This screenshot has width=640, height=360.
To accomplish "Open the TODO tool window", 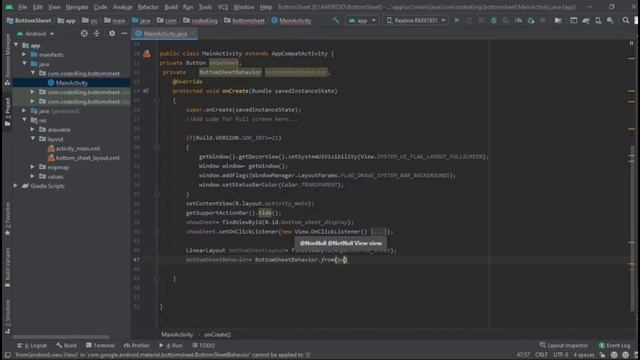I will click(x=204, y=345).
